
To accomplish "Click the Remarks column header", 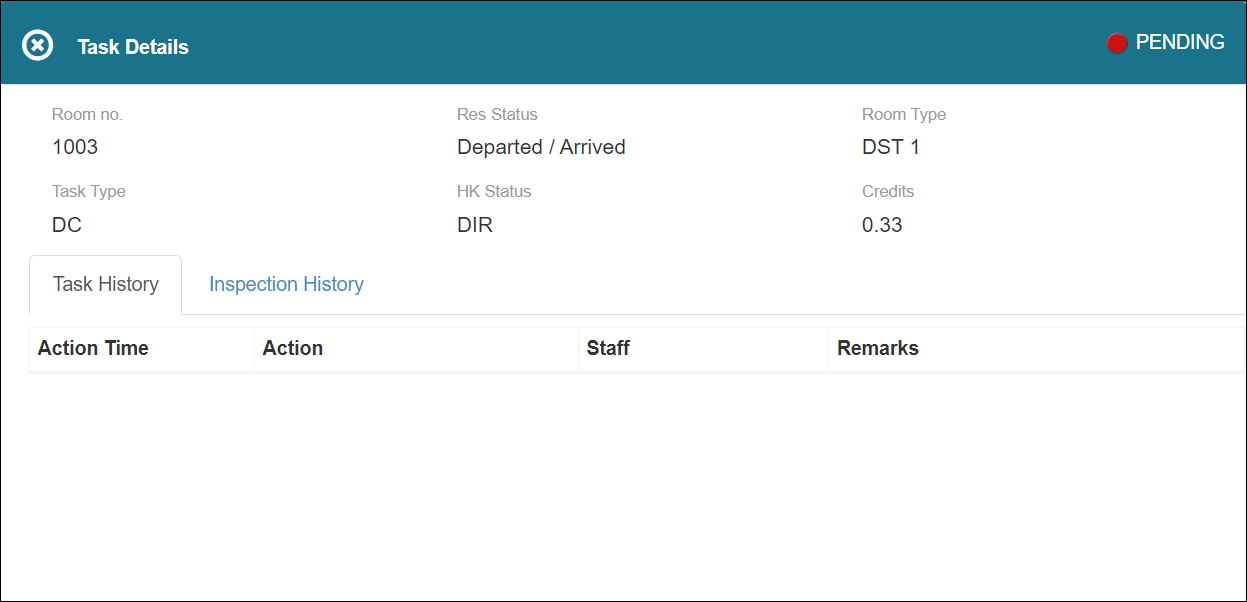I will coord(878,348).
